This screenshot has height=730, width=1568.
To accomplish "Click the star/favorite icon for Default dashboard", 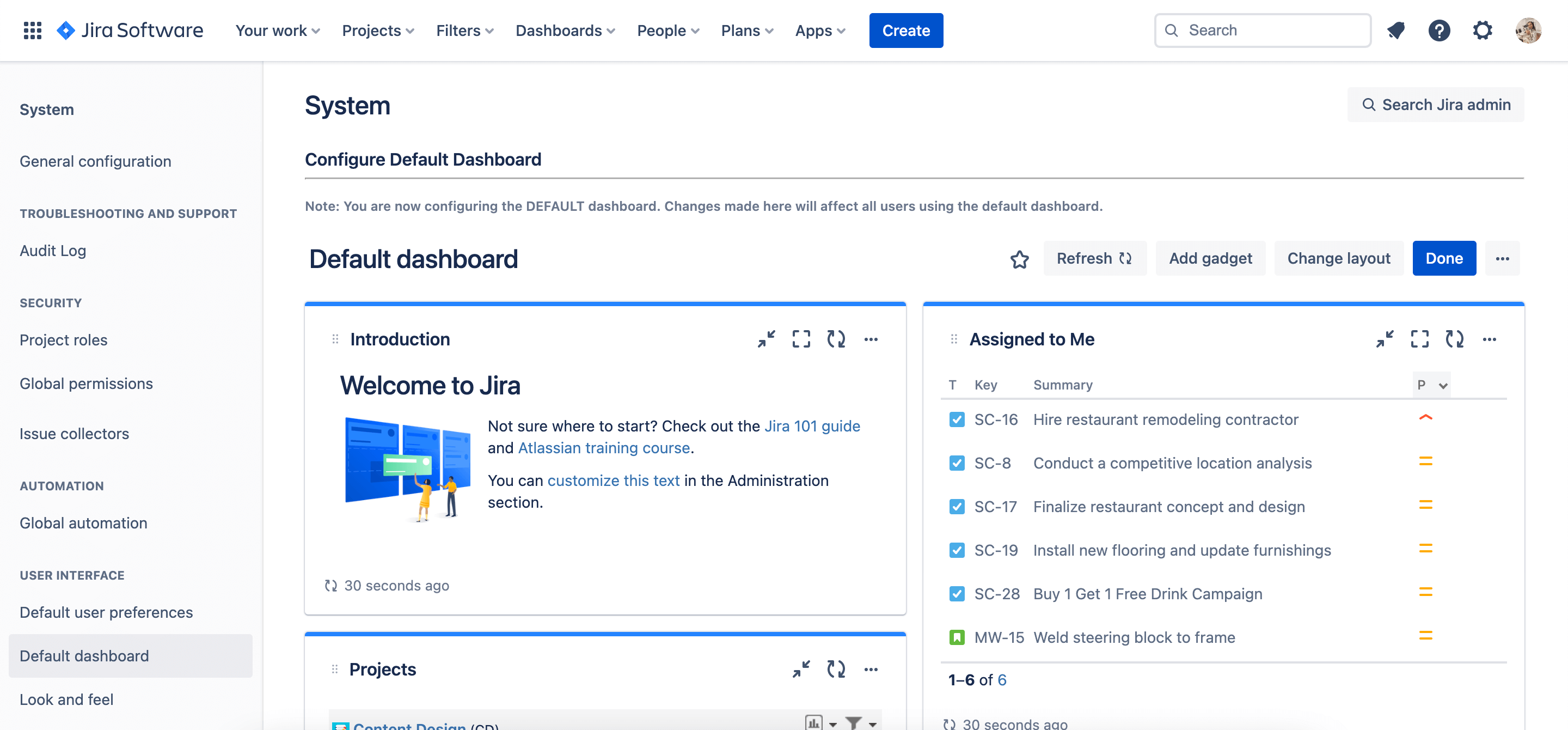I will (1020, 259).
